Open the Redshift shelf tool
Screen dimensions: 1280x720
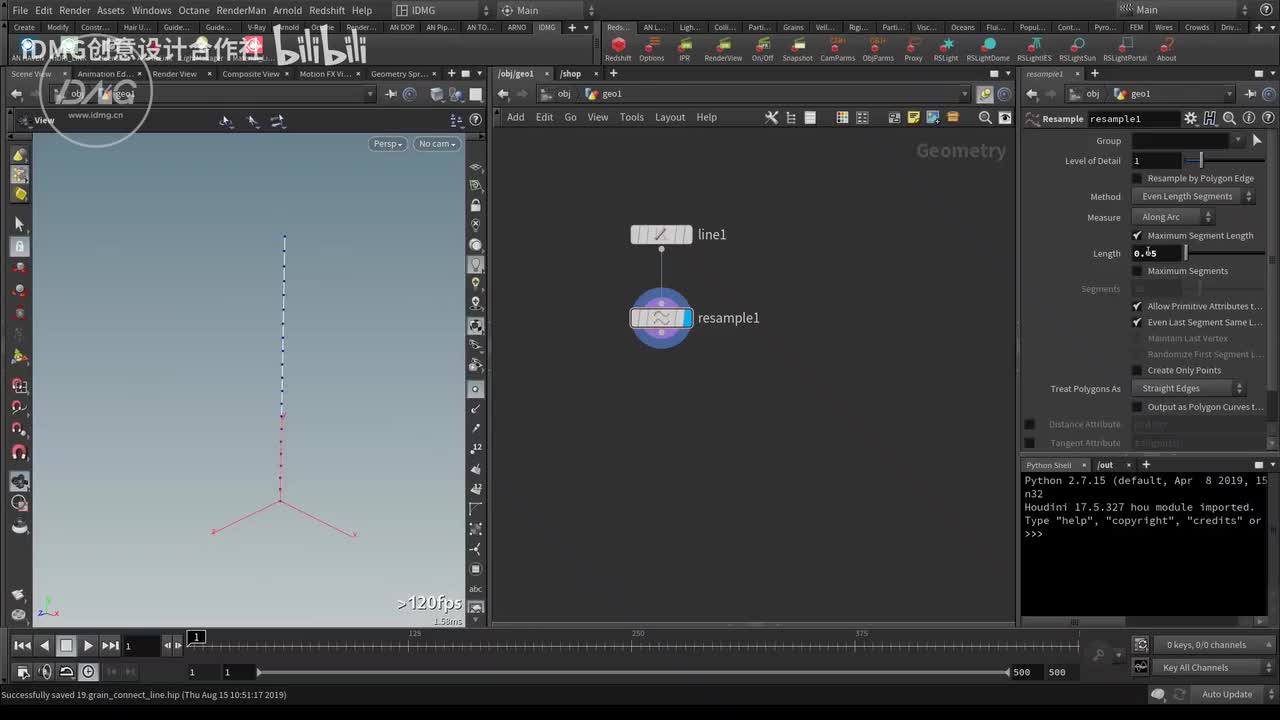pos(618,50)
